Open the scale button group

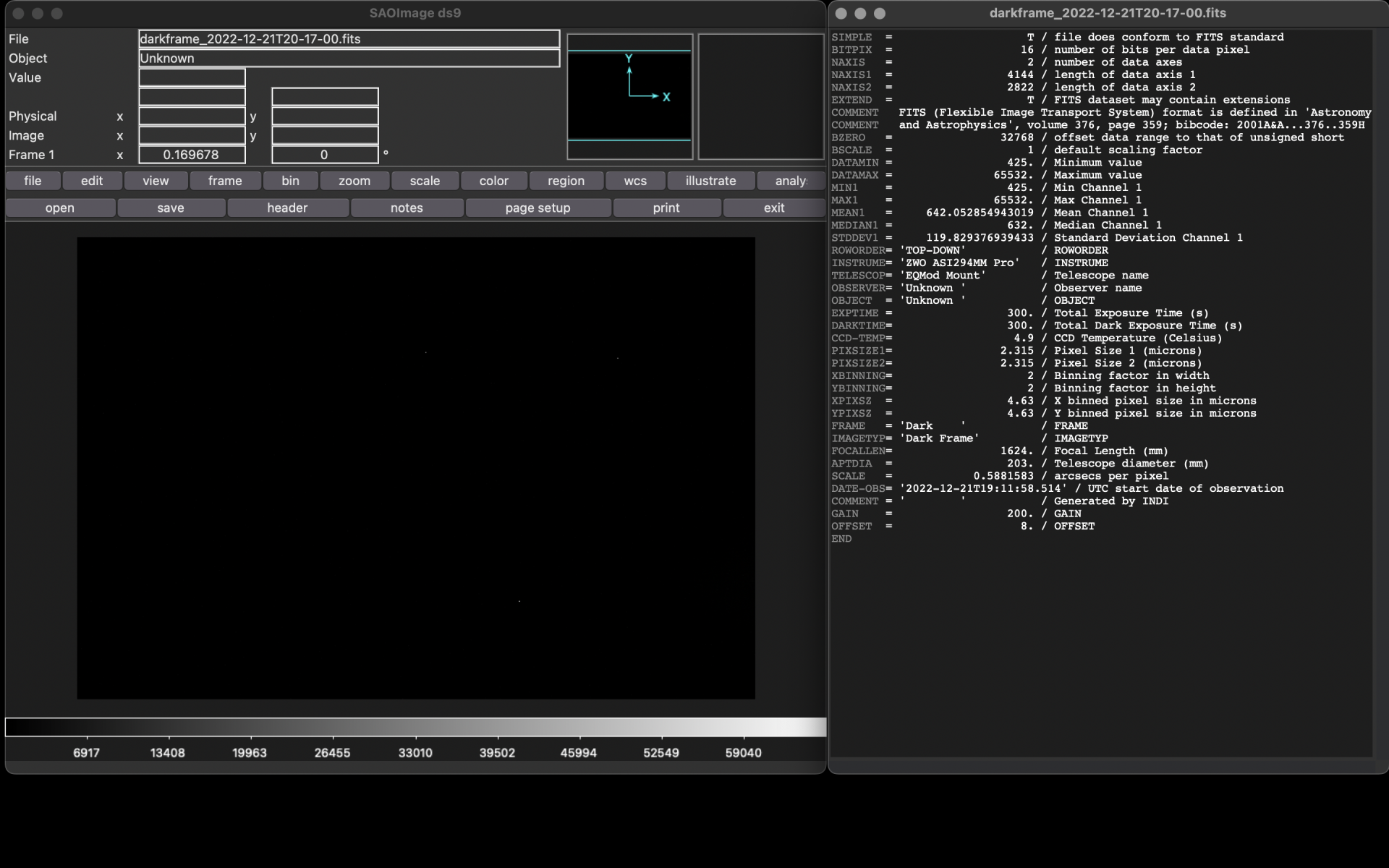pyautogui.click(x=425, y=181)
